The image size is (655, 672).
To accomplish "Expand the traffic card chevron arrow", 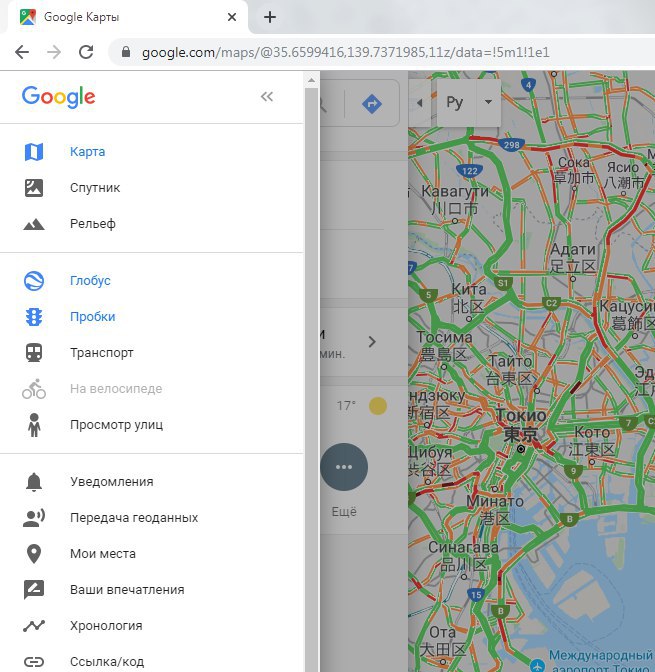I will [x=372, y=342].
